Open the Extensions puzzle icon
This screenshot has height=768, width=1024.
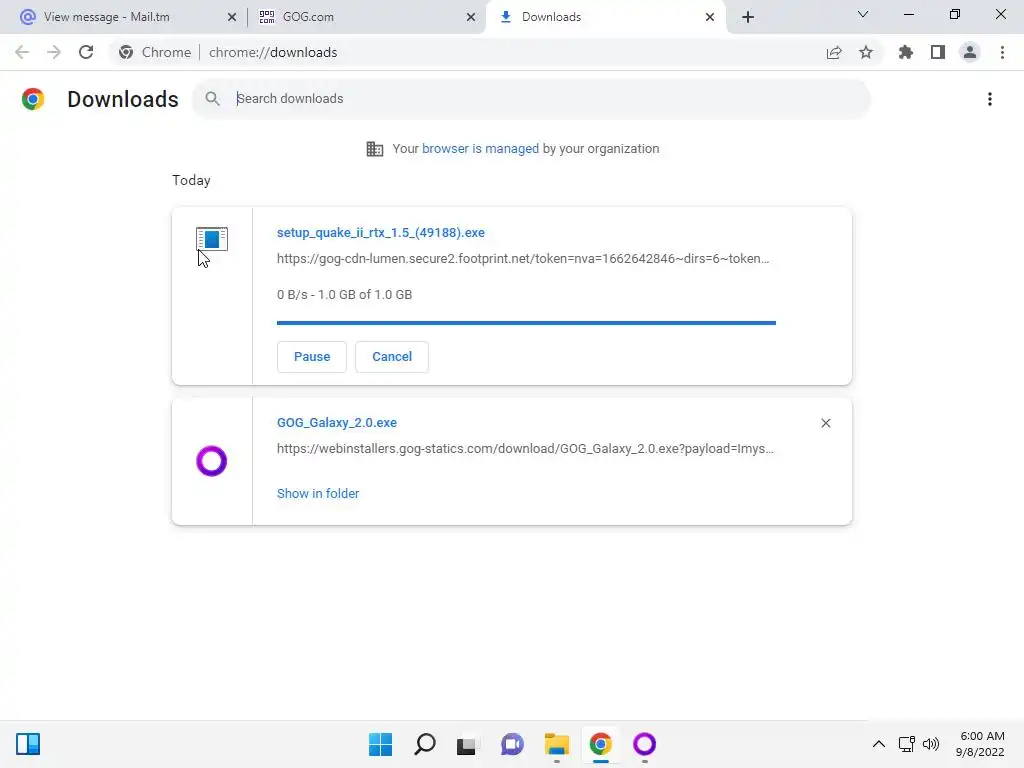(906, 52)
